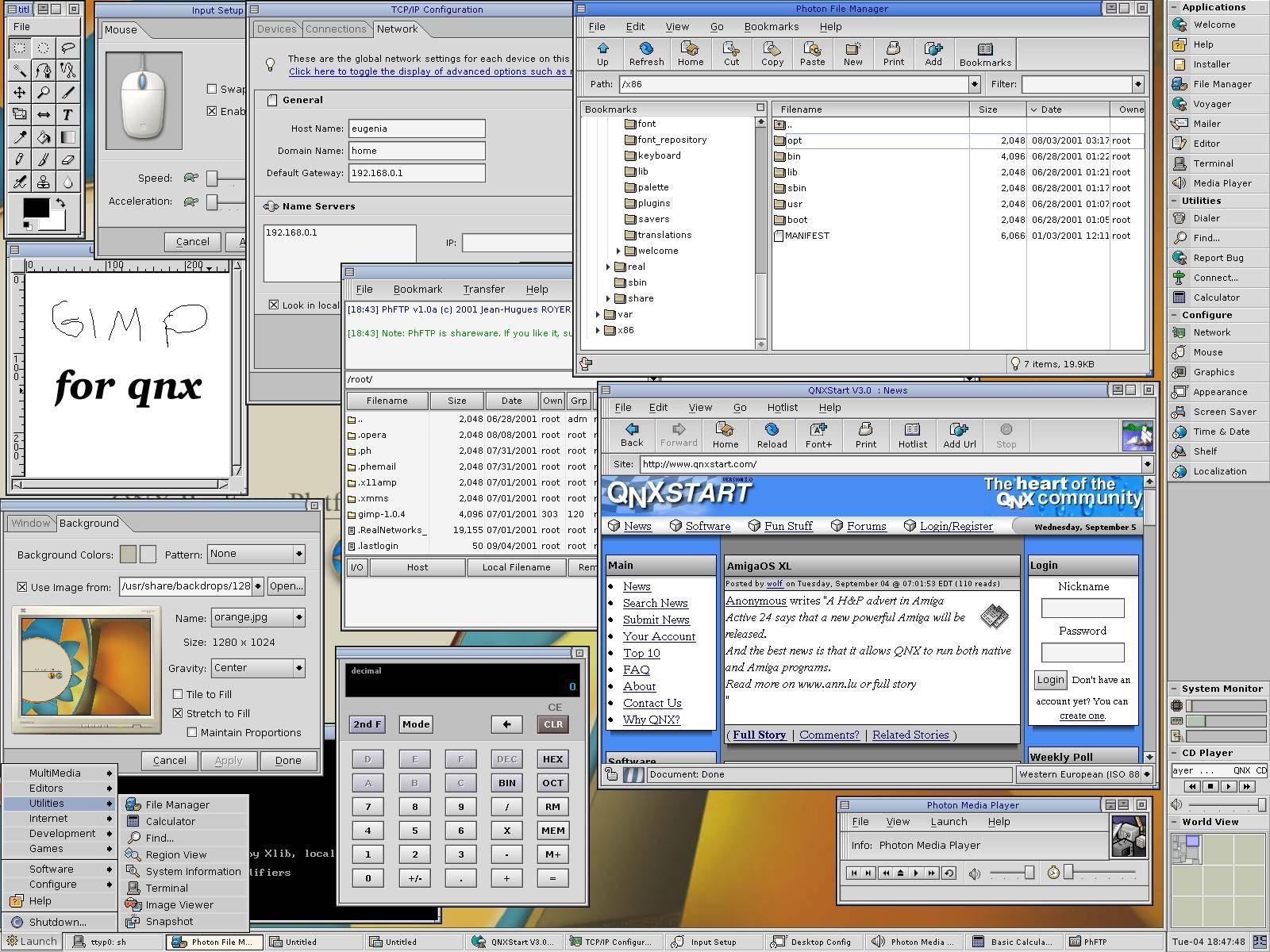Open Mailer from the Applications shelf
This screenshot has height=952, width=1270.
[1206, 124]
